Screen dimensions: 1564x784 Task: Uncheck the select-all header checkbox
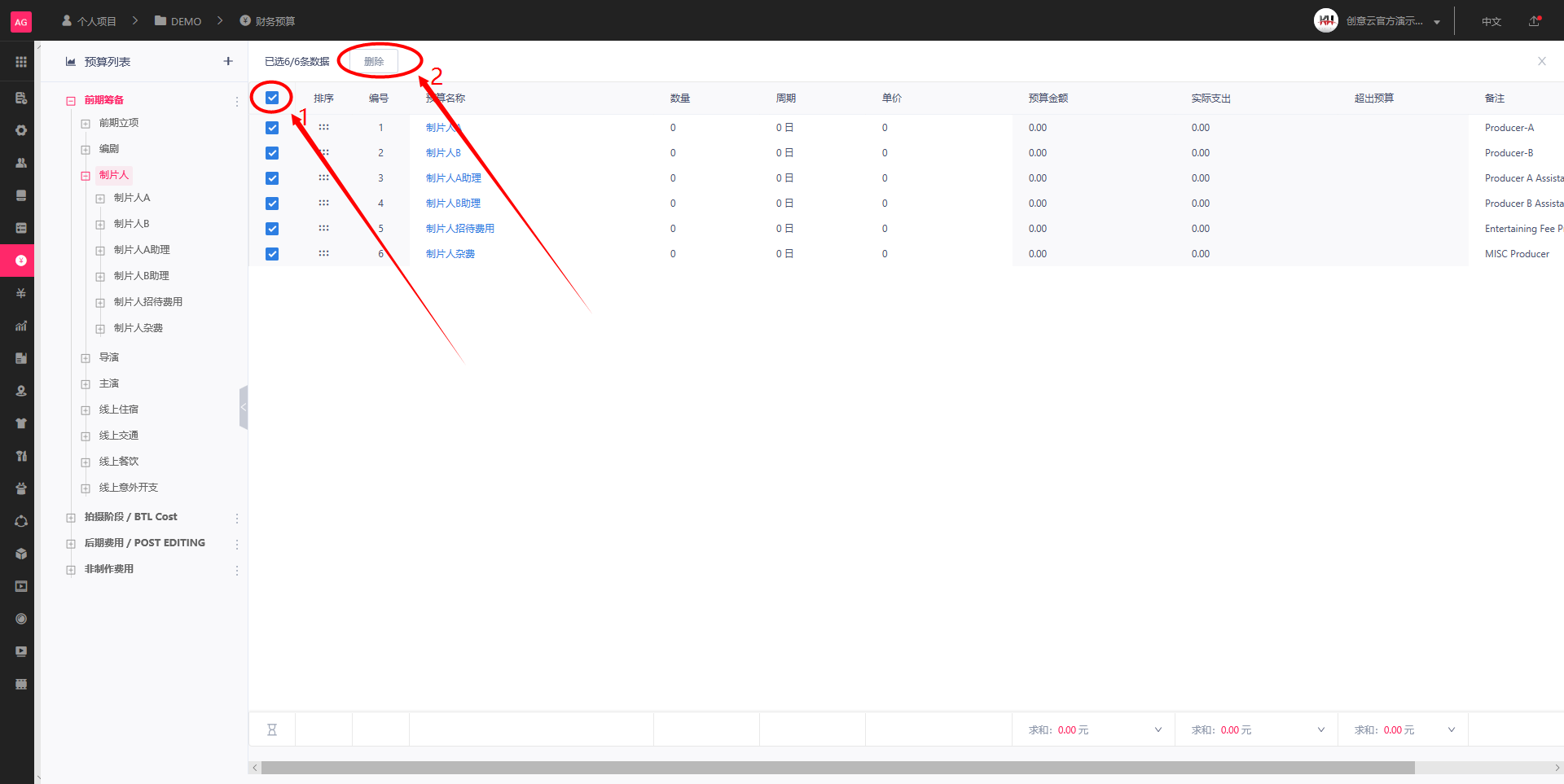[x=272, y=98]
